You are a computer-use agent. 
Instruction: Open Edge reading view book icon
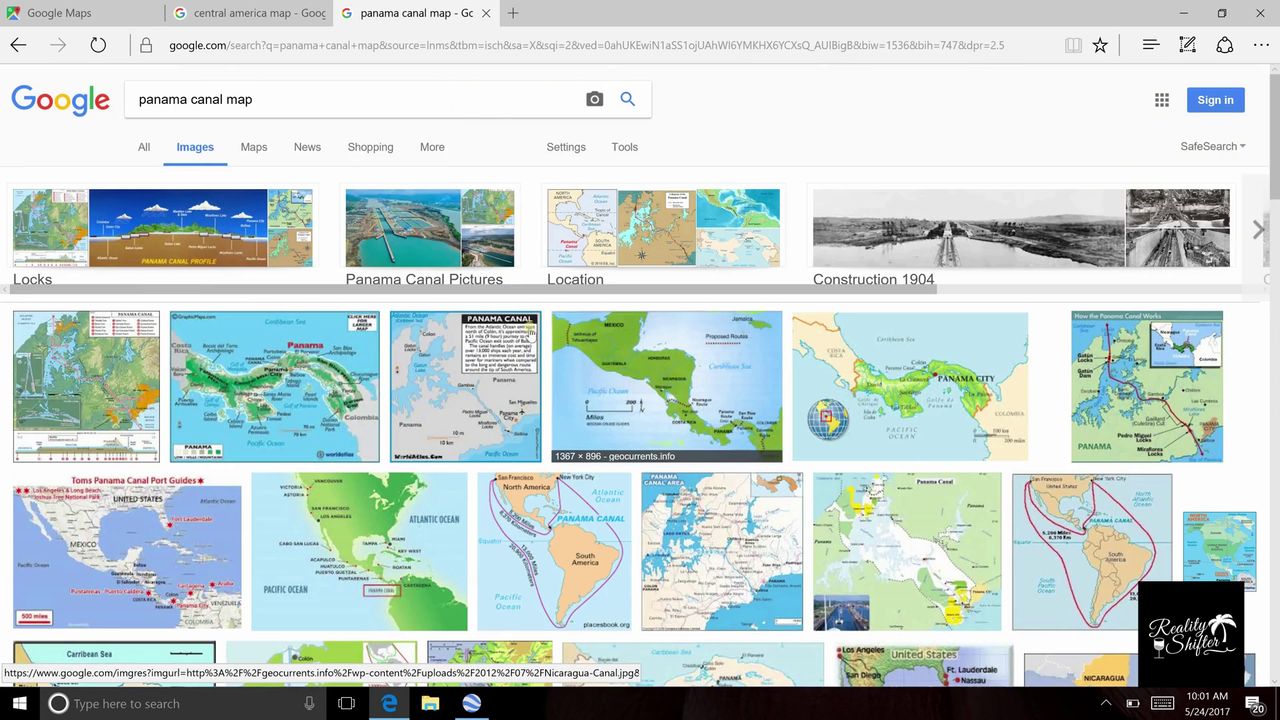click(x=1073, y=45)
